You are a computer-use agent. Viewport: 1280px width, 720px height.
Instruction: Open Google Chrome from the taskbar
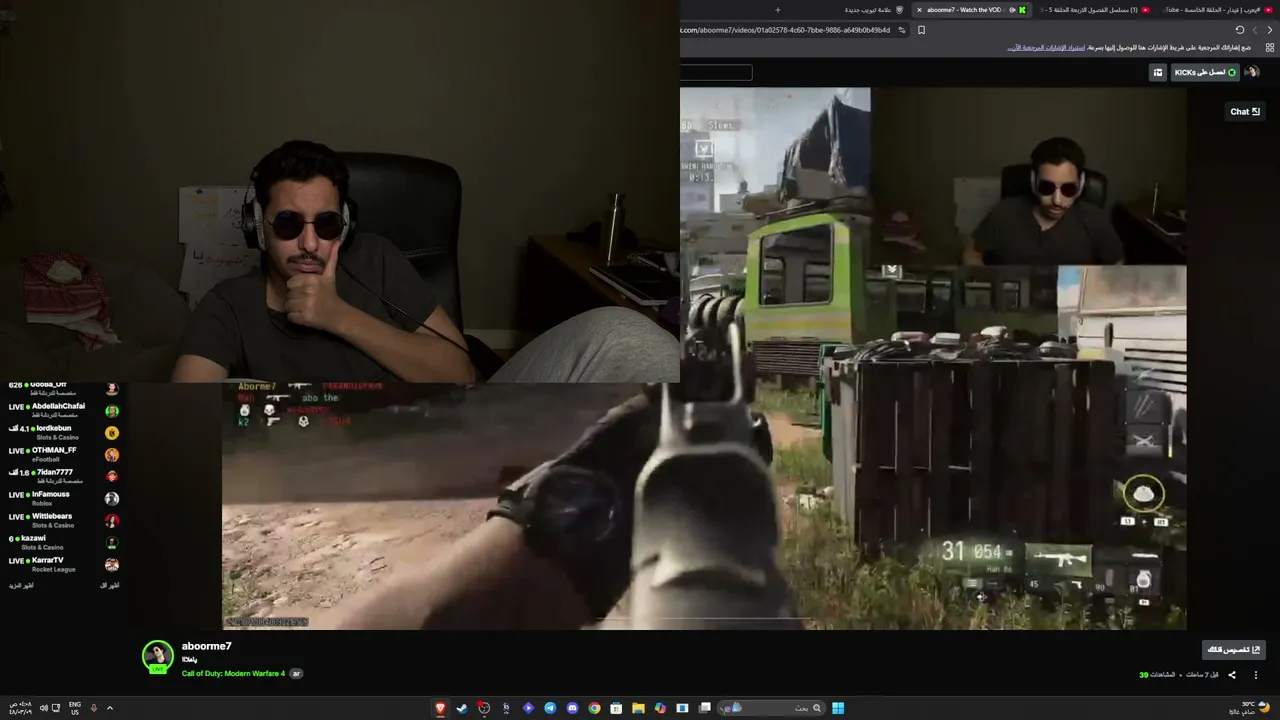(x=594, y=708)
